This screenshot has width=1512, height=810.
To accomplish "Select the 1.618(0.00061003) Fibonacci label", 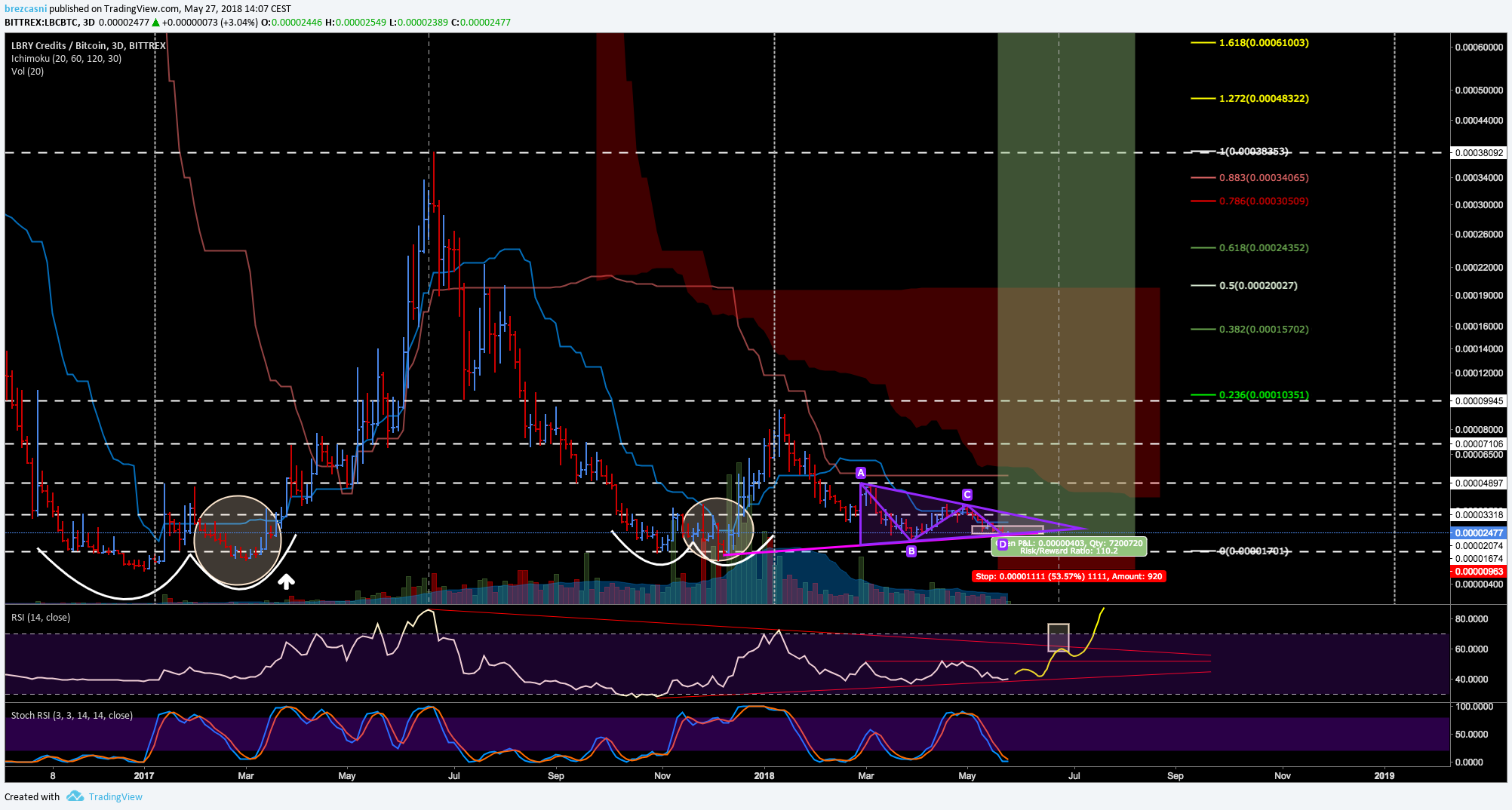I will pyautogui.click(x=1264, y=43).
